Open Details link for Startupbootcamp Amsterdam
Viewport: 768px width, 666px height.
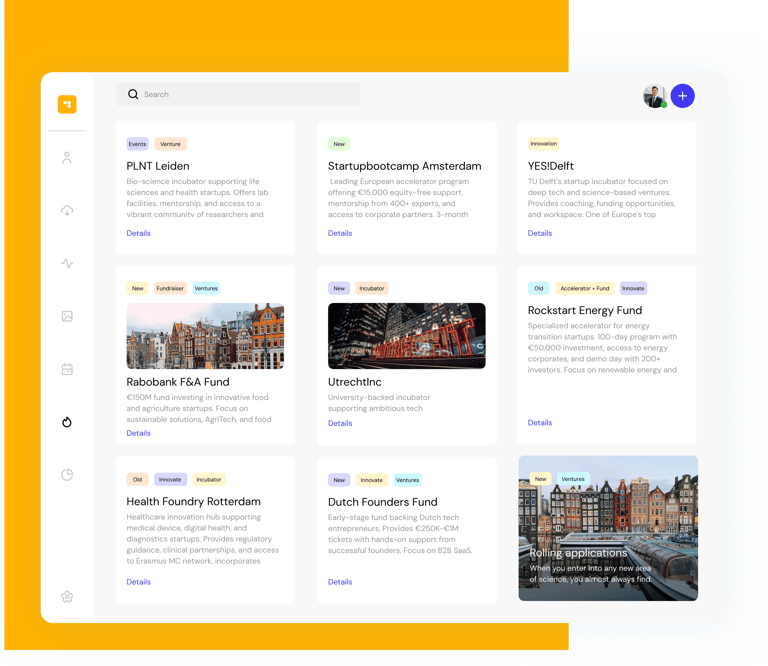[340, 233]
